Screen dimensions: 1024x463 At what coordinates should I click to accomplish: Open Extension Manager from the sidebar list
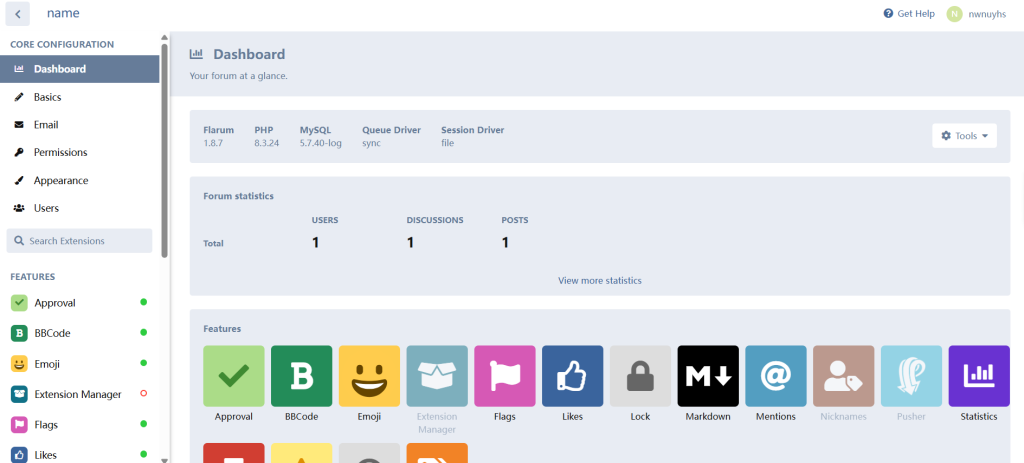(80, 394)
